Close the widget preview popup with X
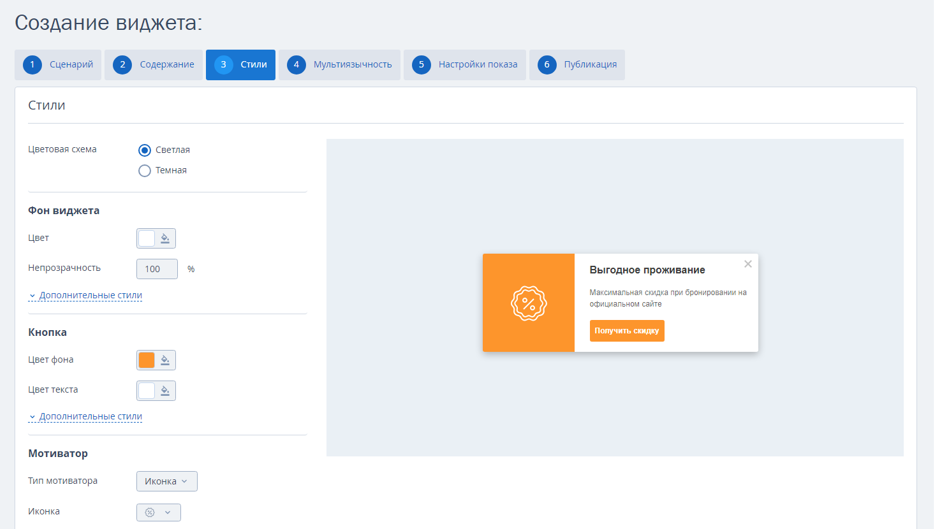The image size is (934, 529). [748, 264]
